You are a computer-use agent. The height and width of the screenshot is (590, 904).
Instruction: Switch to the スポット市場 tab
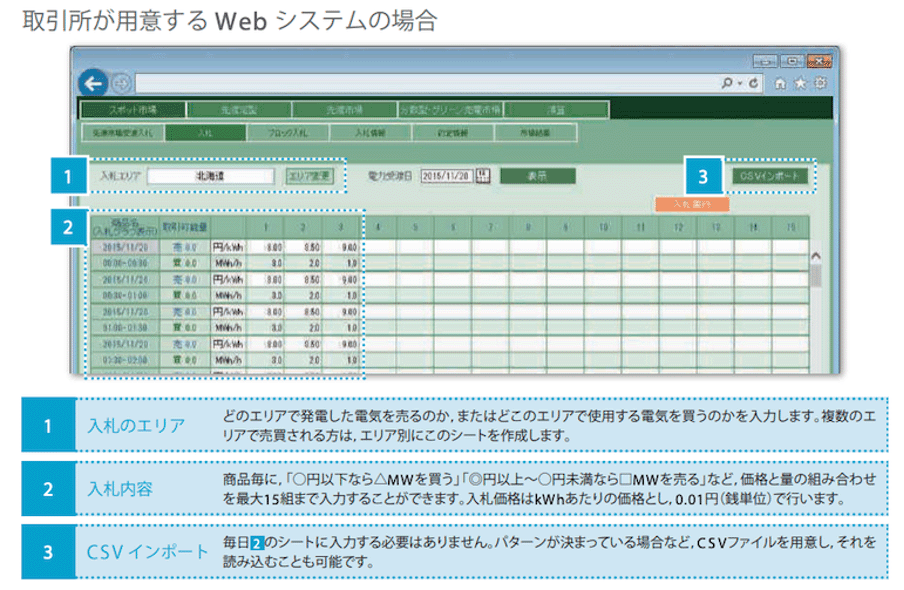pos(132,109)
